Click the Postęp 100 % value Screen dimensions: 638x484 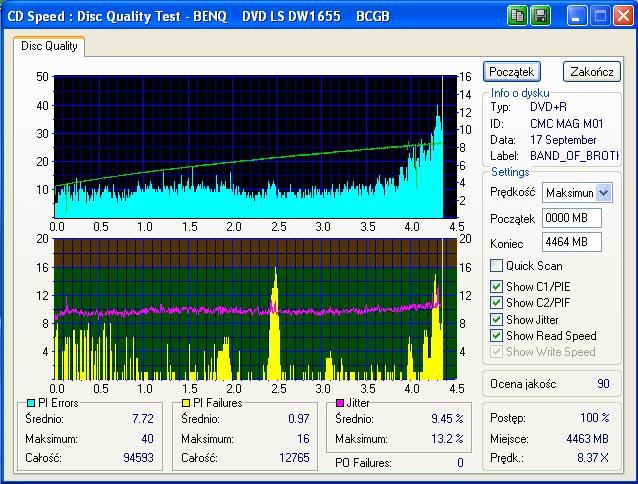pyautogui.click(x=594, y=418)
